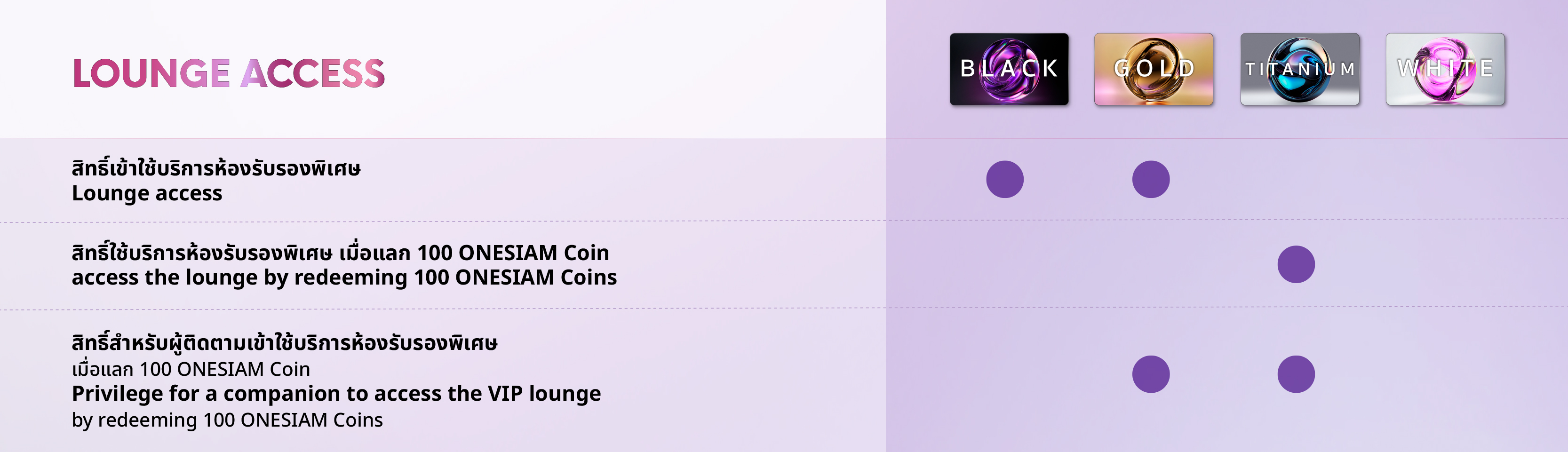Click the BLACK membership card thumbnail
1568x452 pixels.
pos(1009,69)
